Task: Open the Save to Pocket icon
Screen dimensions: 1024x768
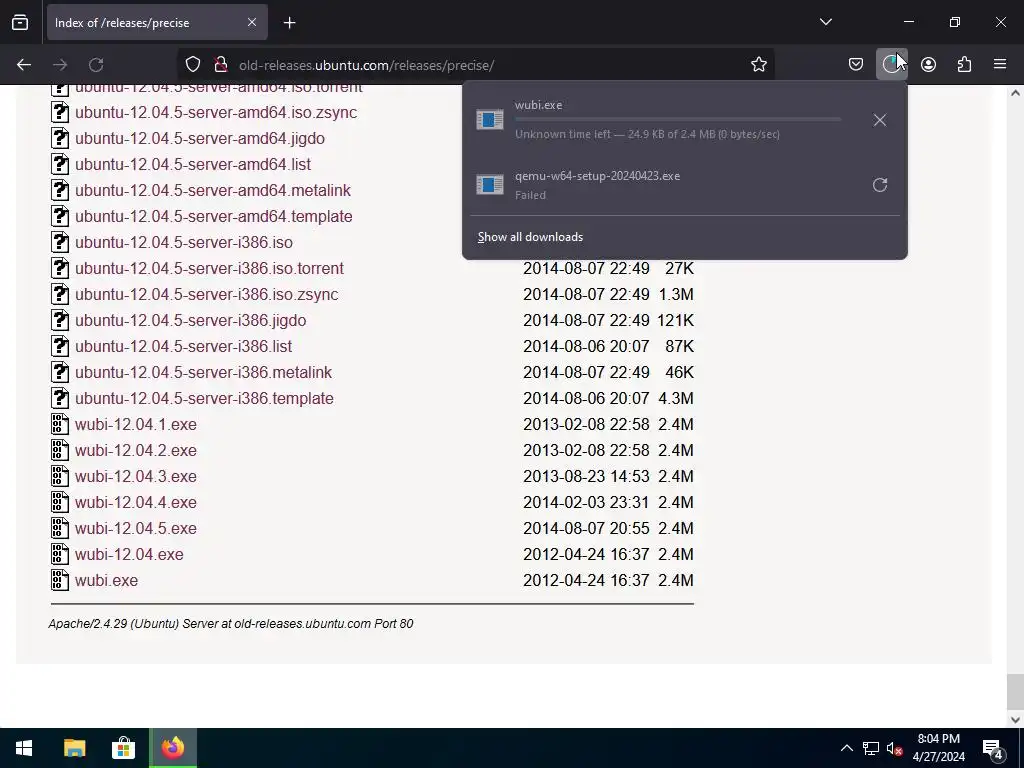Action: tap(856, 65)
